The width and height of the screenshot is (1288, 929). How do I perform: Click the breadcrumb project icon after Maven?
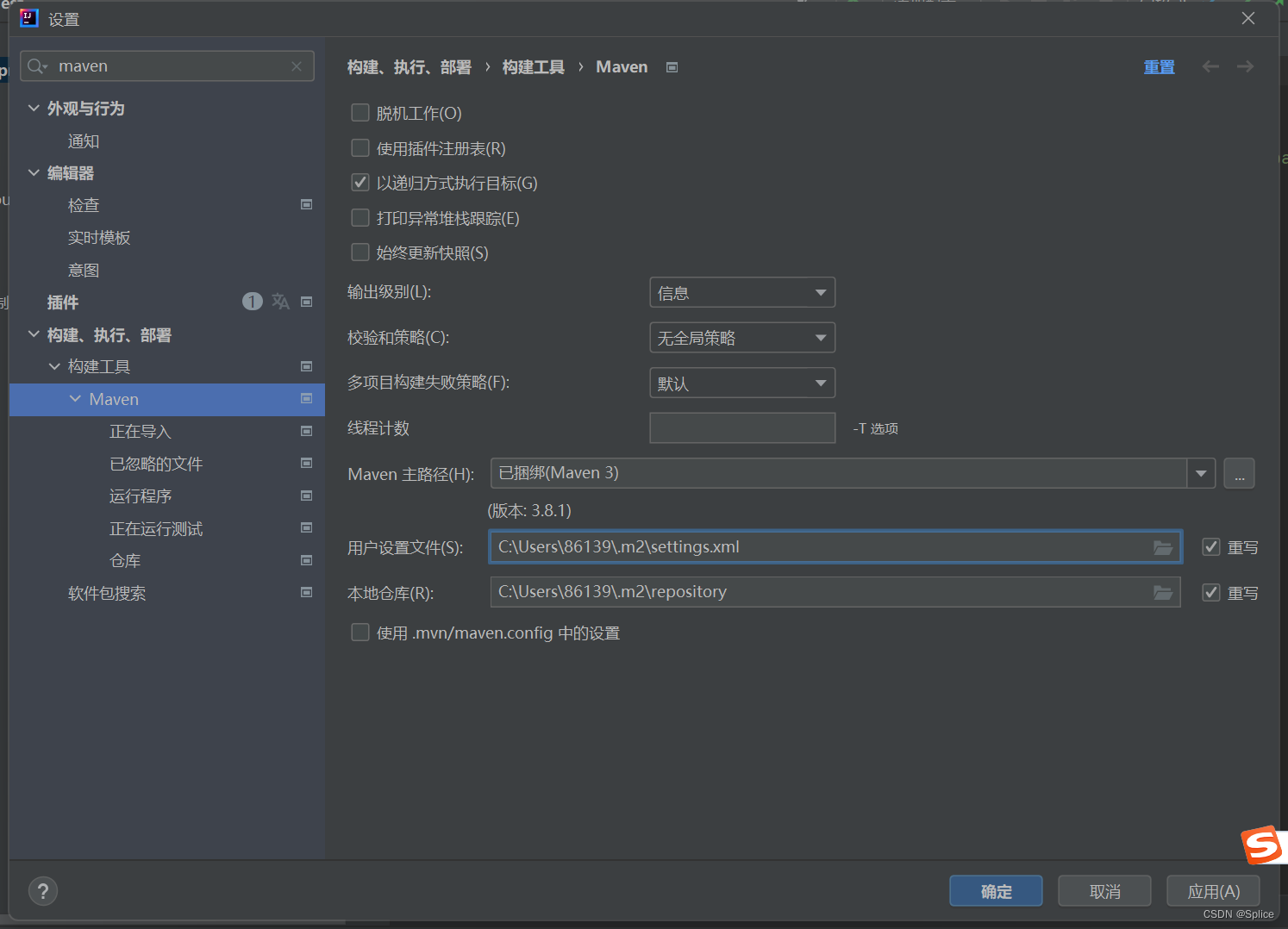672,67
